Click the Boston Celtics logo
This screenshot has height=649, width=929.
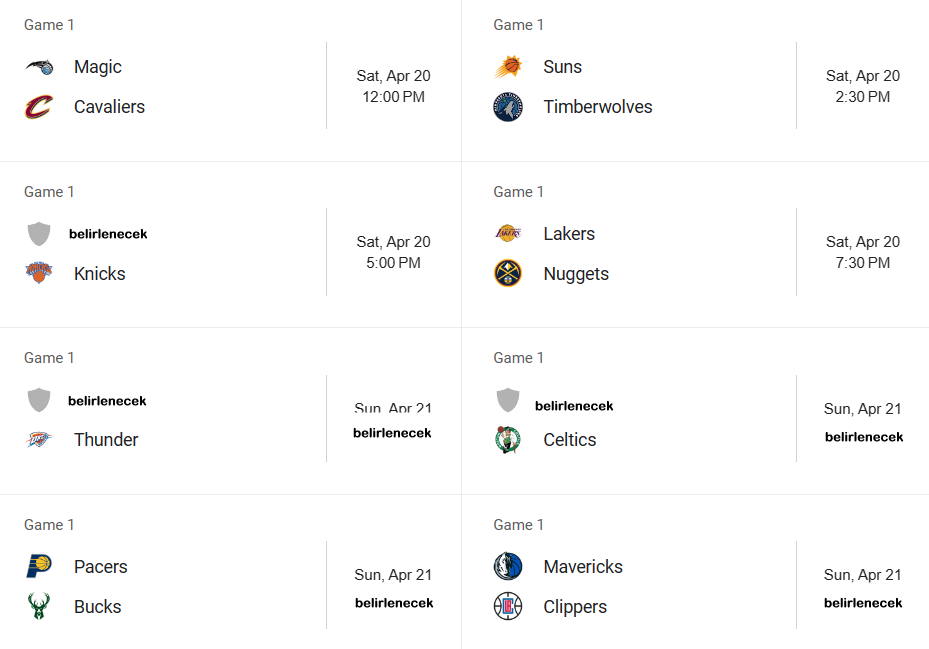tap(508, 440)
